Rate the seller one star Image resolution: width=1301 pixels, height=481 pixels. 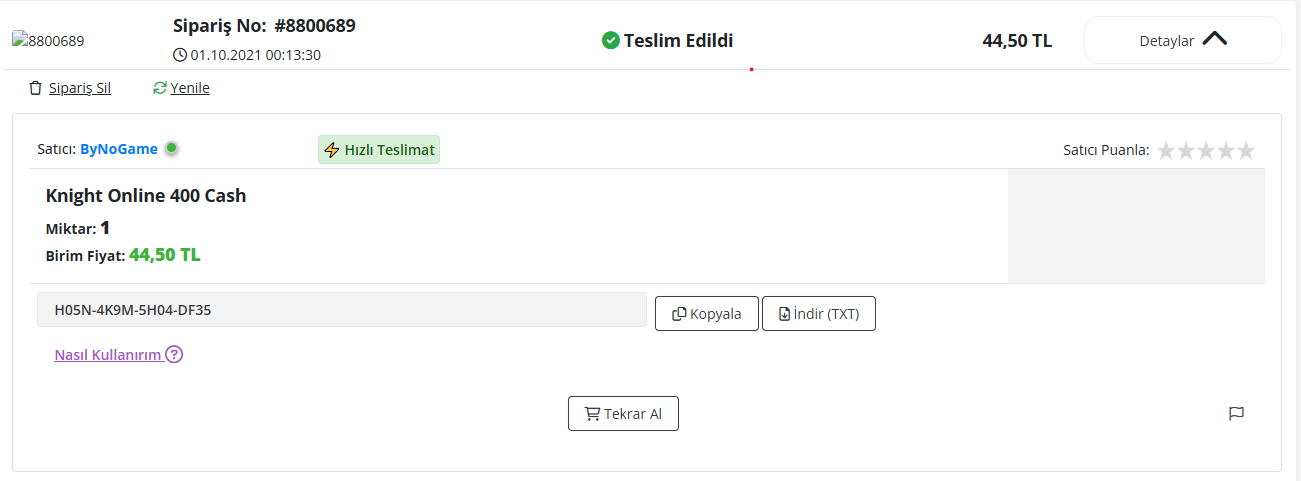coord(1166,150)
